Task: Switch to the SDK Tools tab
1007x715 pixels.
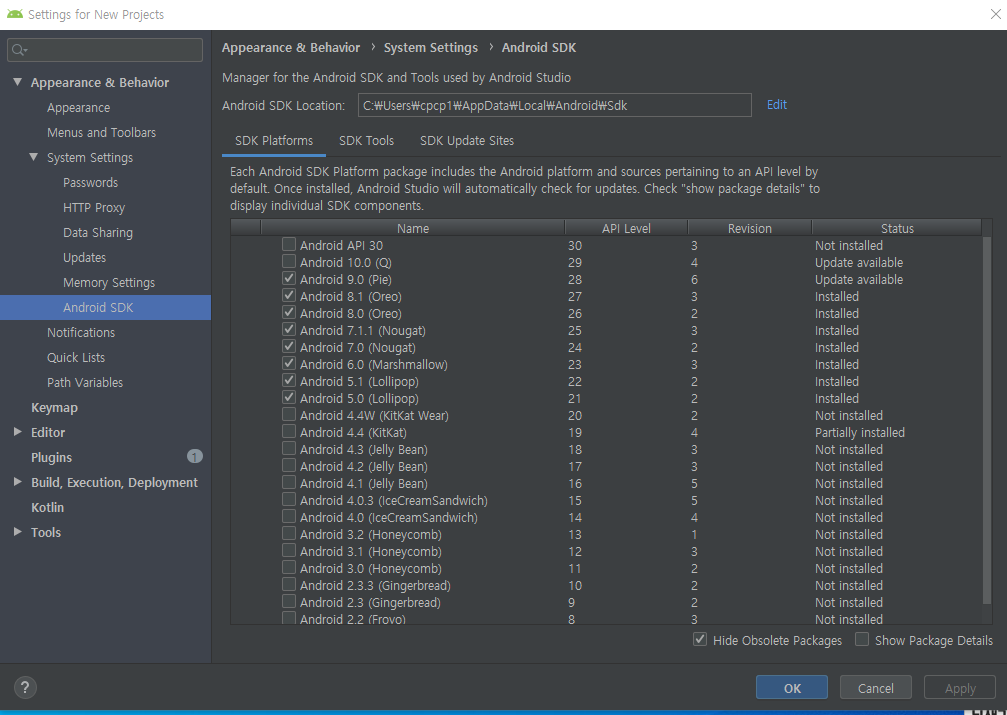Action: click(366, 141)
